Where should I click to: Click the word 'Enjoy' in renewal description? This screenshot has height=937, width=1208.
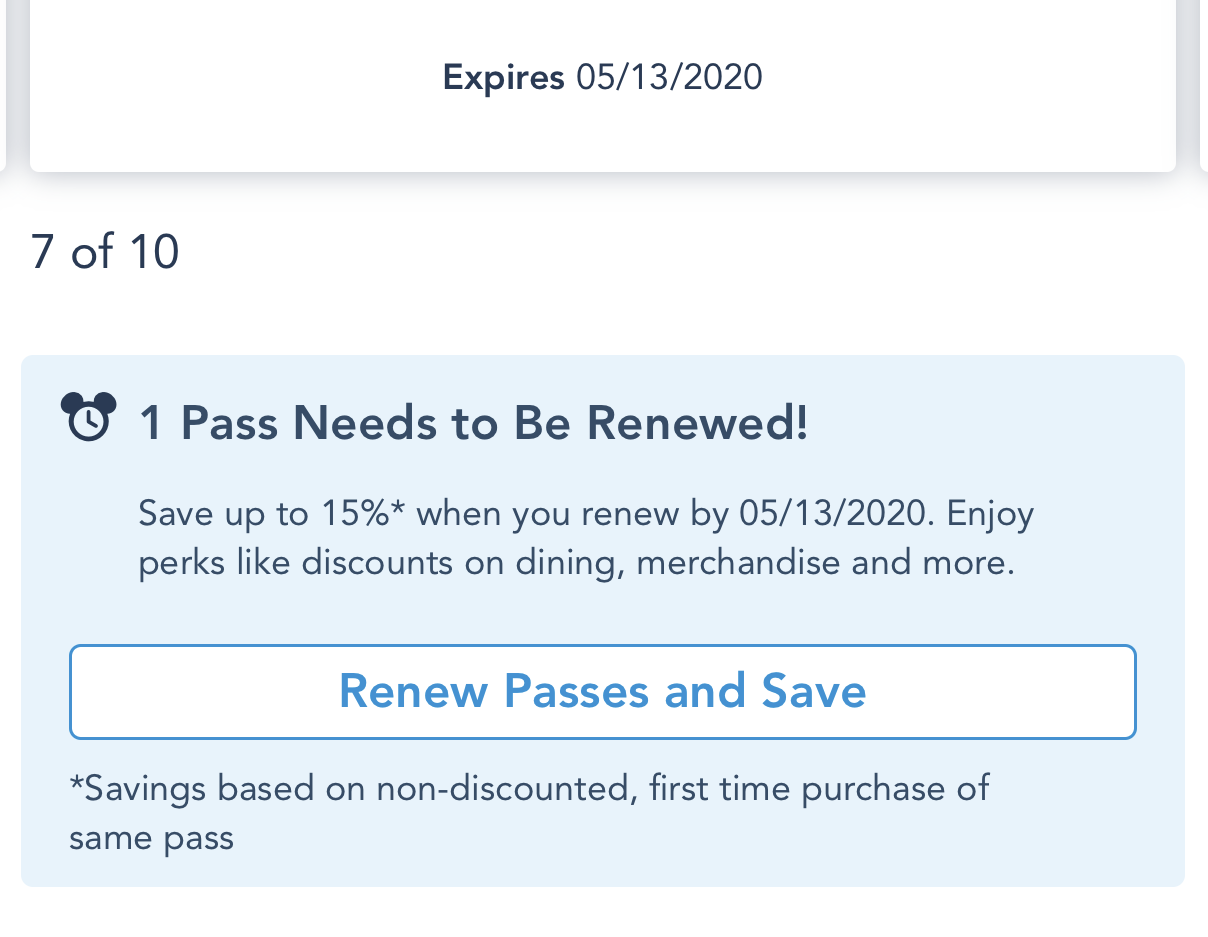990,513
